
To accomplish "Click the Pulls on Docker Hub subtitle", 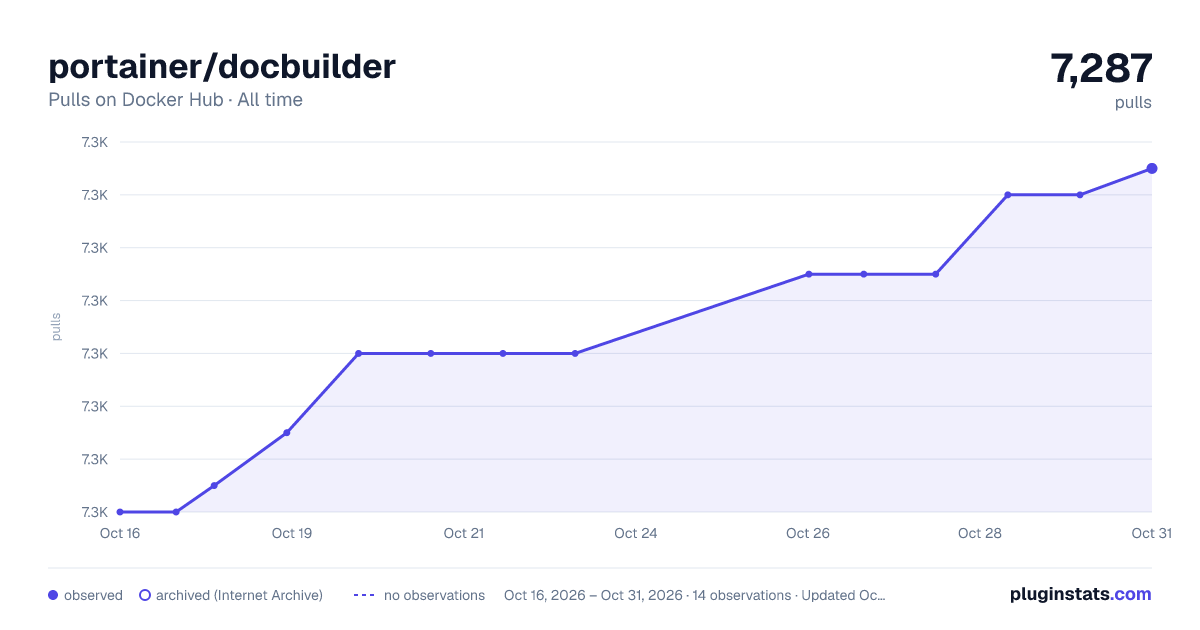I will [175, 100].
